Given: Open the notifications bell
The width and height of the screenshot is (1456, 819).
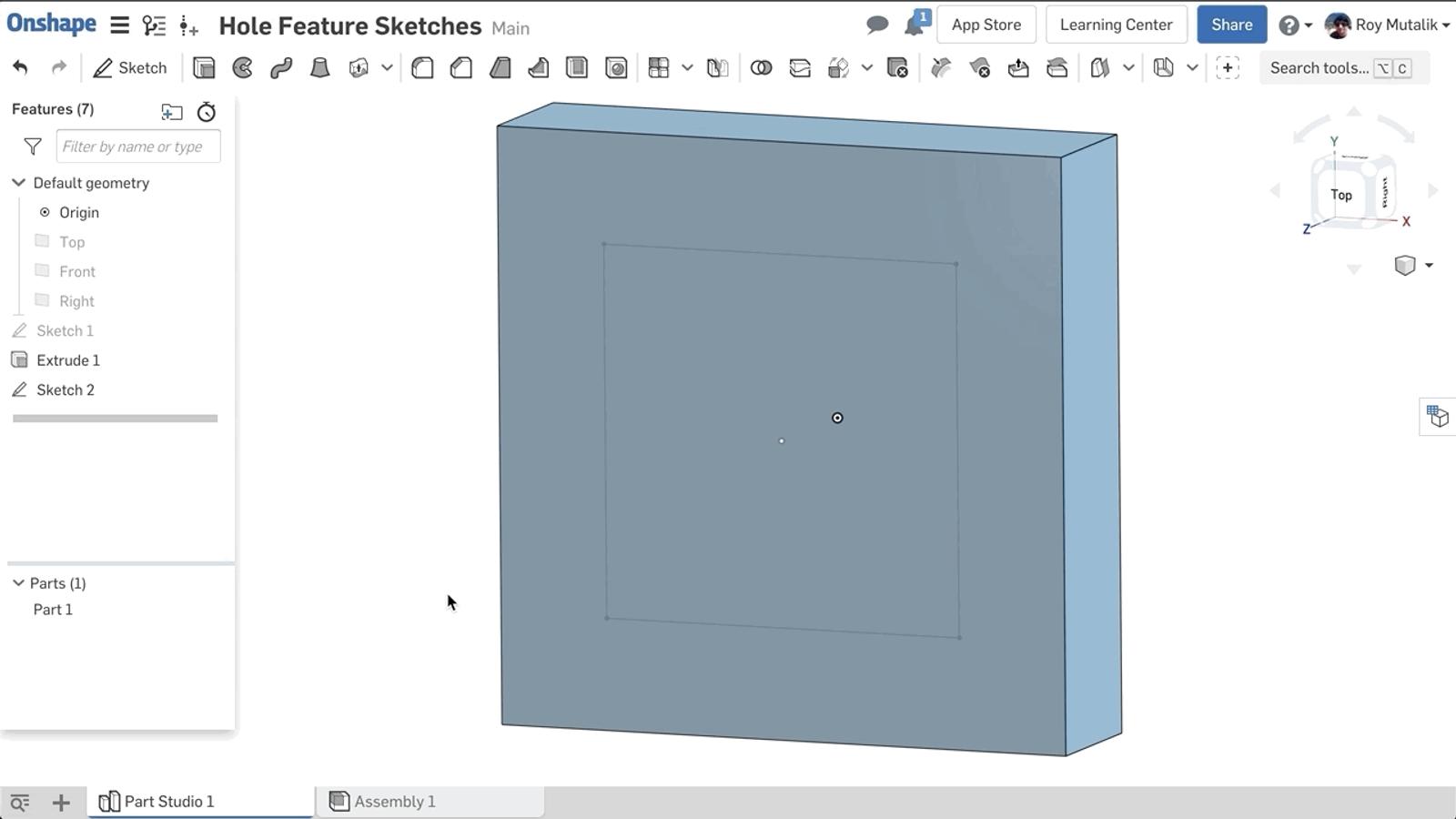Looking at the screenshot, I should [915, 25].
